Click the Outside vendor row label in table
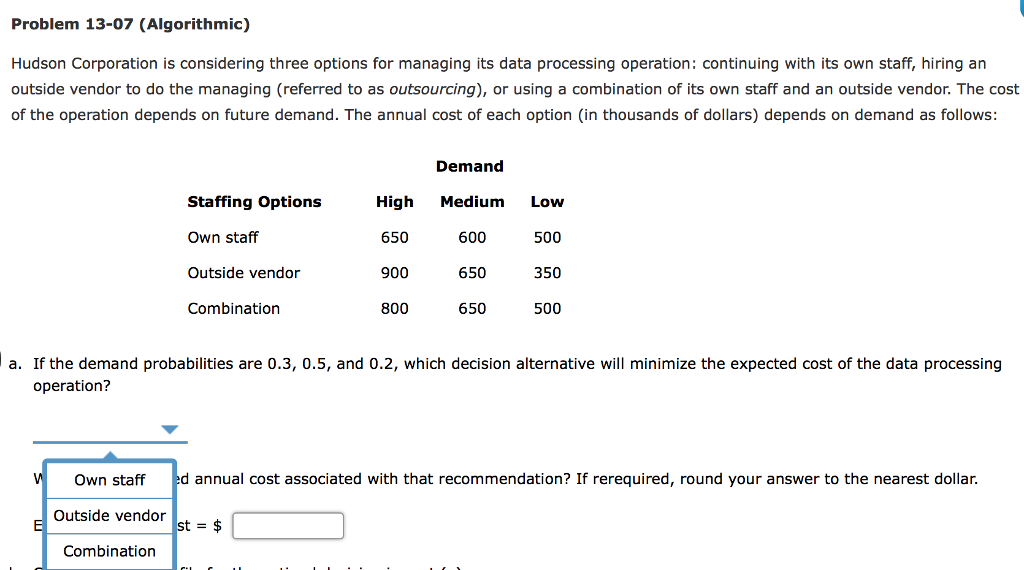 [244, 273]
